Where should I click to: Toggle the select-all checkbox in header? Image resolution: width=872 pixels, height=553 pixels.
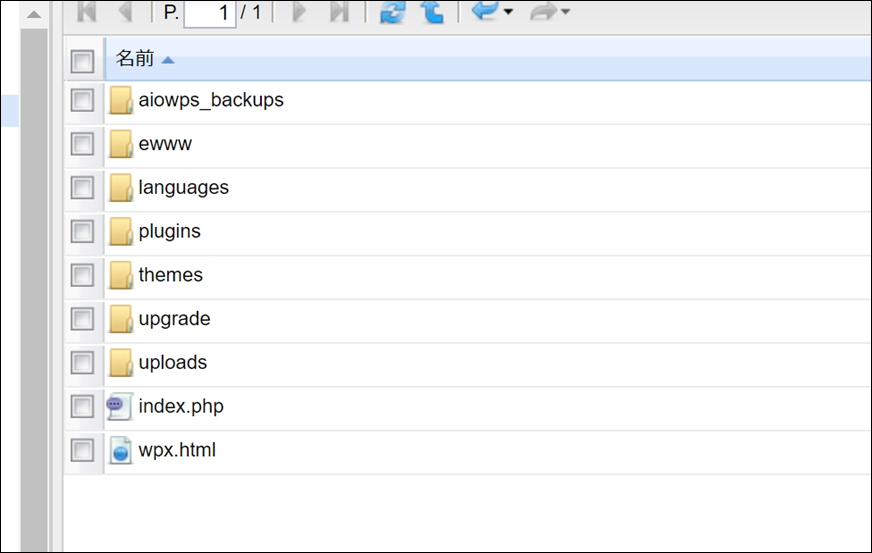[x=82, y=61]
